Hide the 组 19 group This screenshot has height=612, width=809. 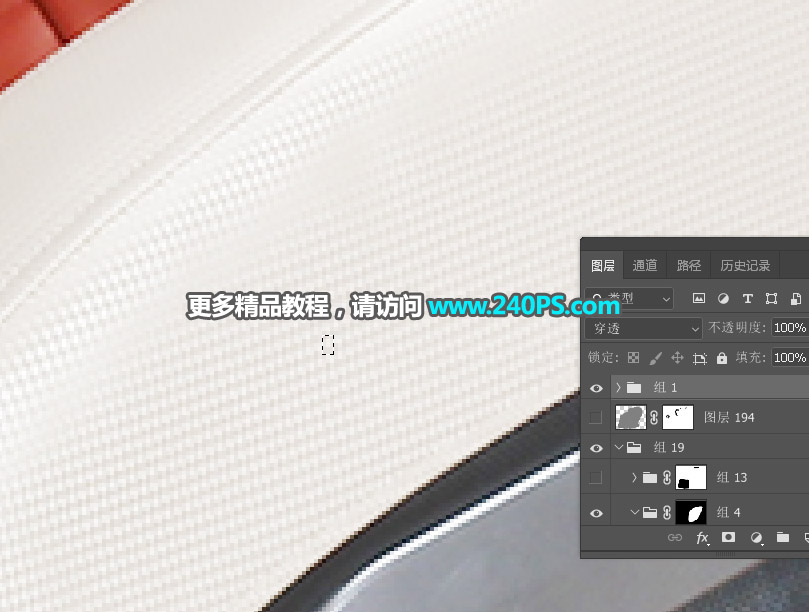point(596,448)
